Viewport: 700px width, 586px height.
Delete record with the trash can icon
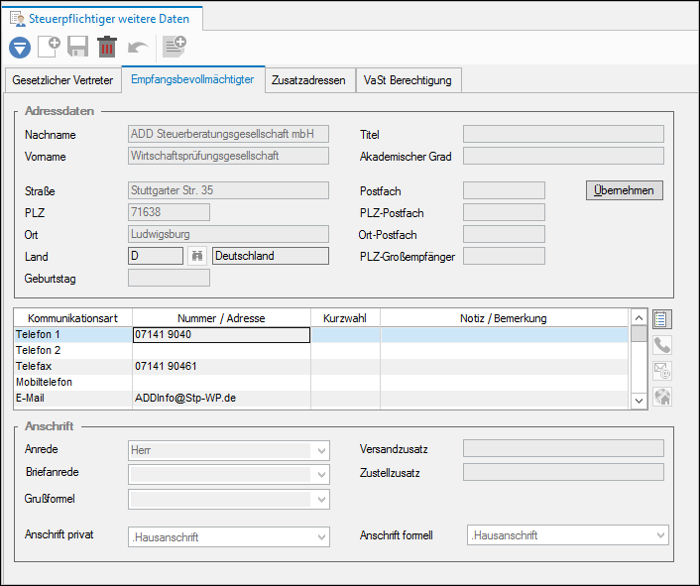107,47
